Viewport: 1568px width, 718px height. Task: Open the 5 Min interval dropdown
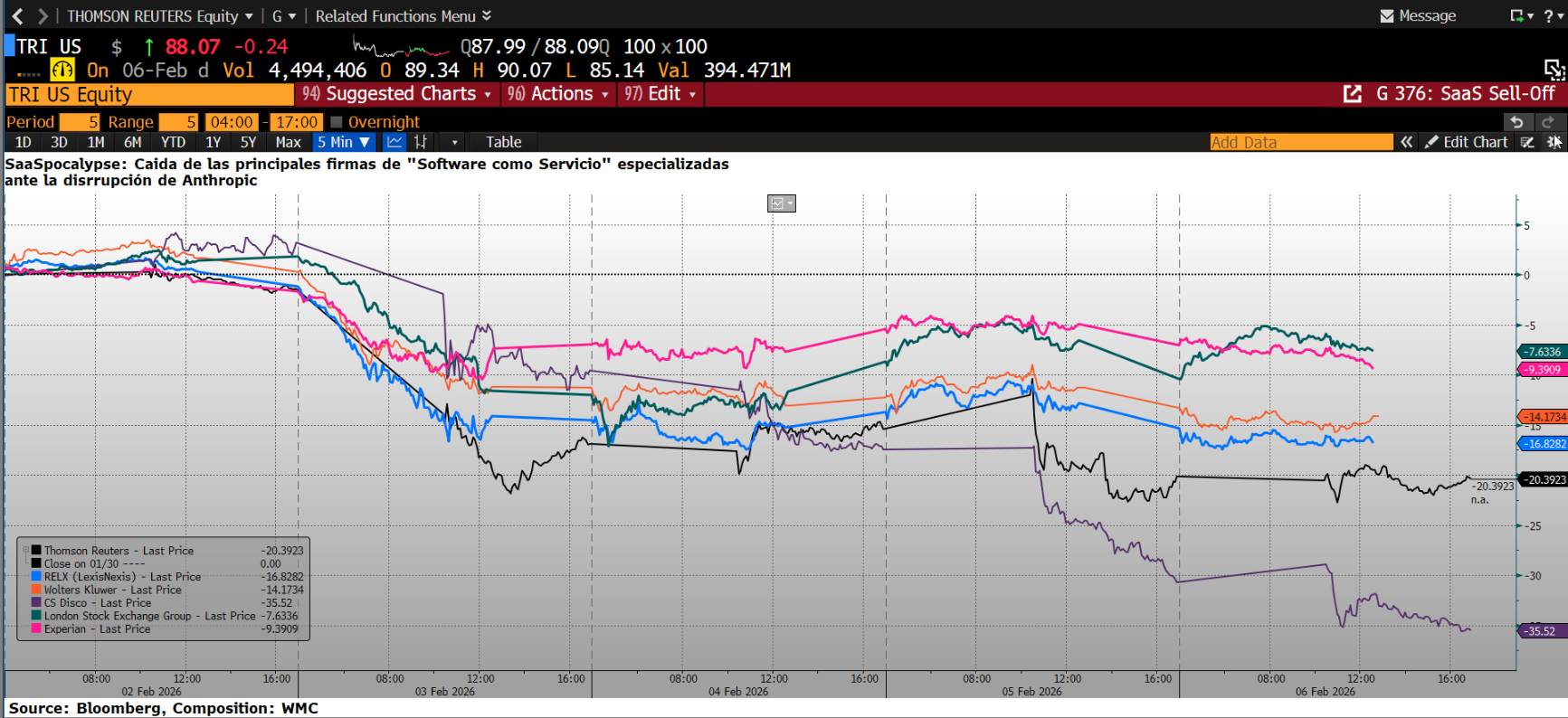343,142
